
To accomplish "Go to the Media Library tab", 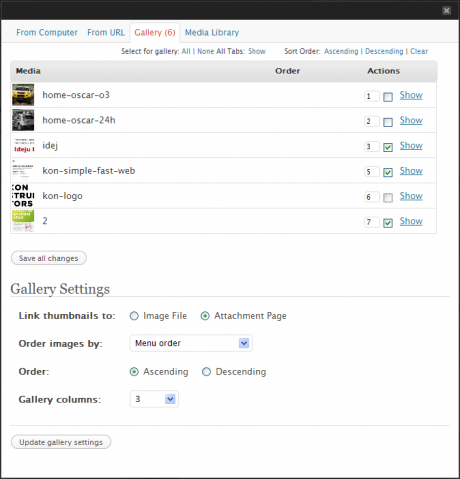I will tap(212, 33).
